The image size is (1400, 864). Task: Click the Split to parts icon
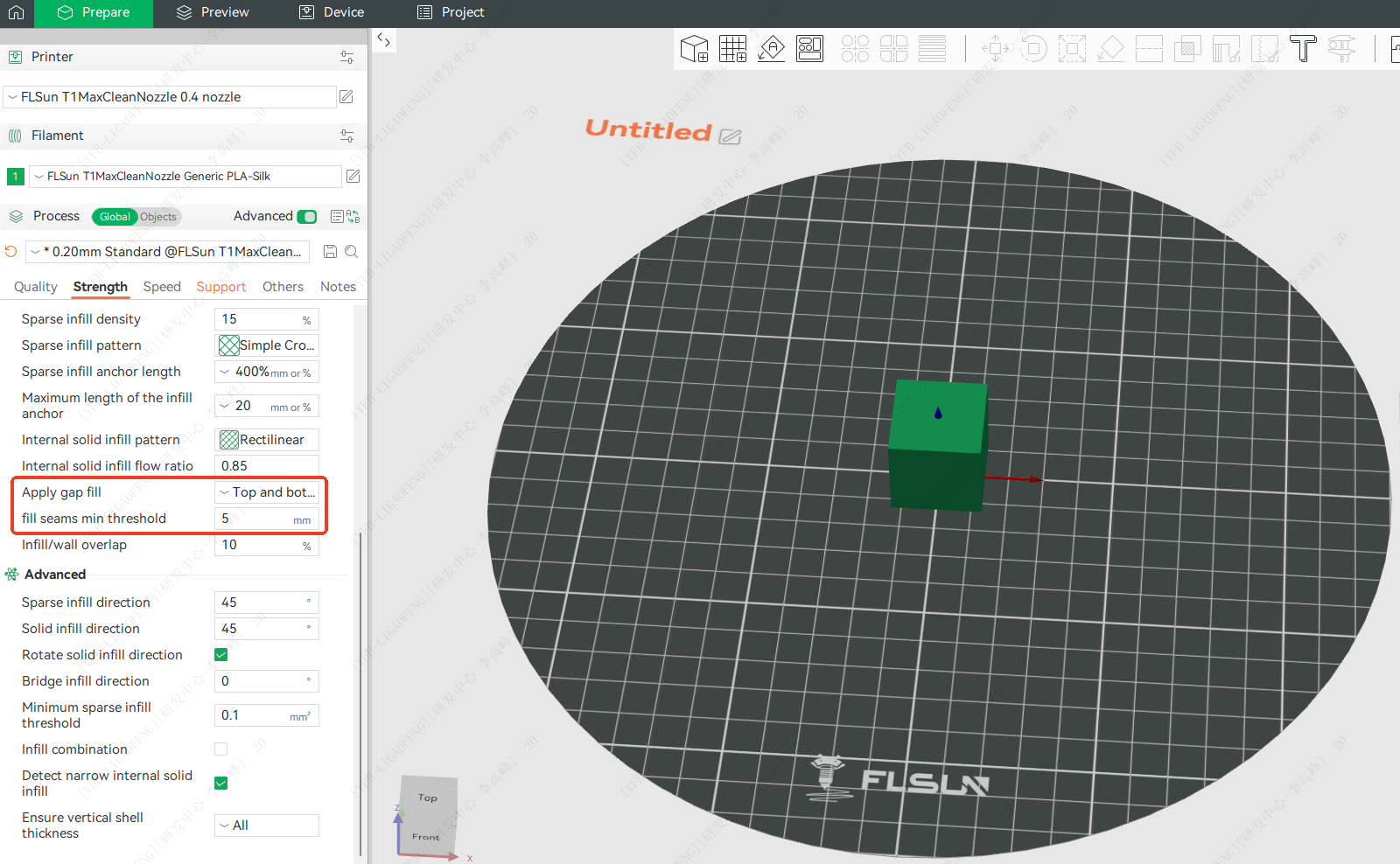893,48
